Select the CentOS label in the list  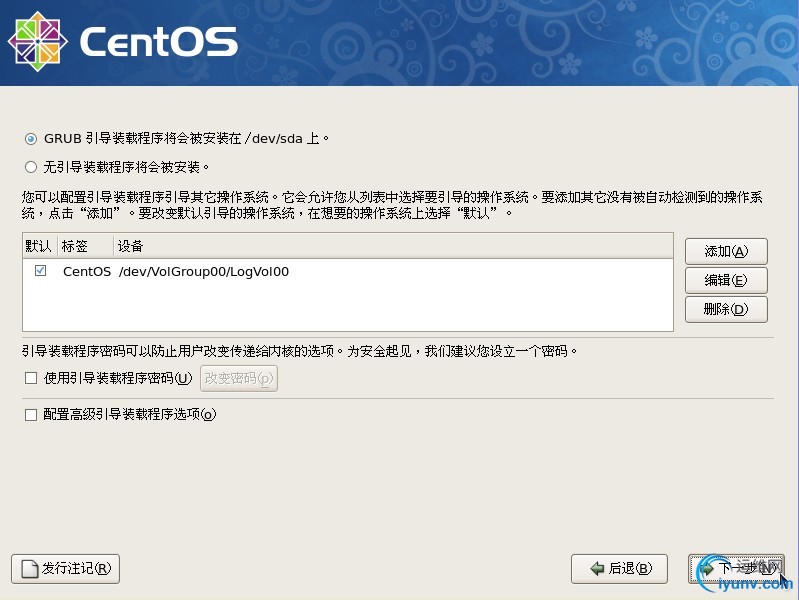pos(87,272)
